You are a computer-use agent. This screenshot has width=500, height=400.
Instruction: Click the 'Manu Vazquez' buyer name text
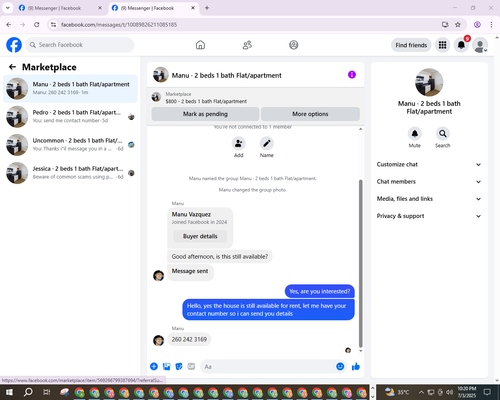(191, 214)
